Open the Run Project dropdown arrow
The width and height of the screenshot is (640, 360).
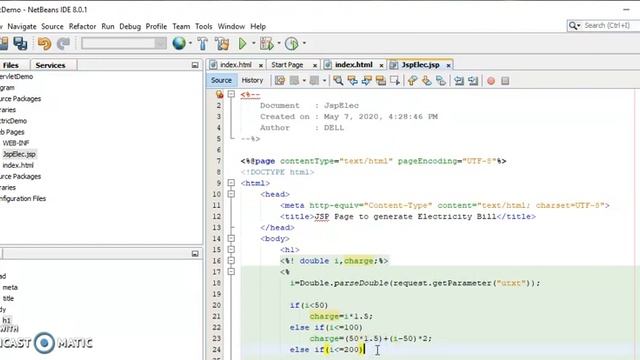[253, 43]
